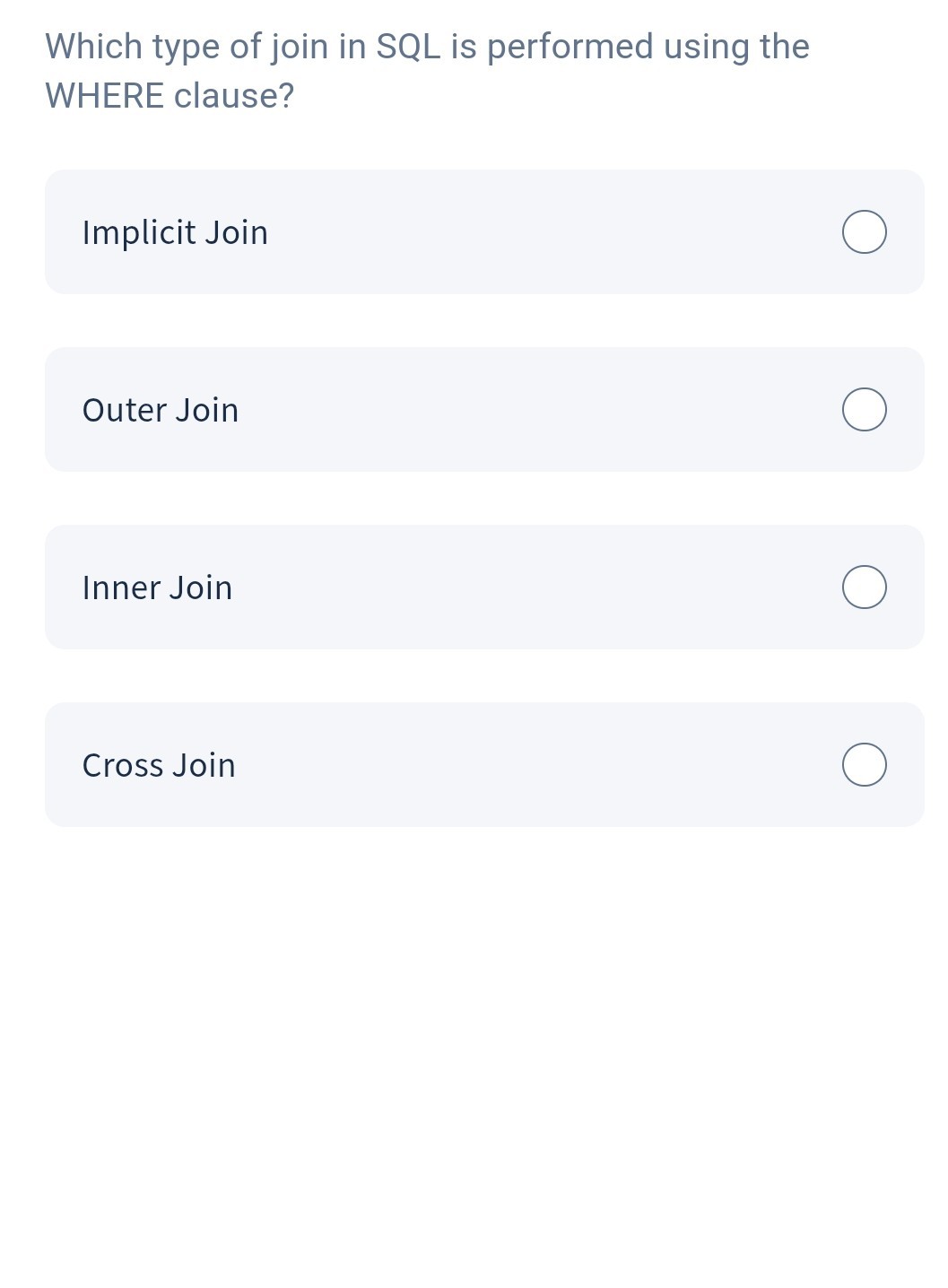The width and height of the screenshot is (948, 1288).
Task: Mark the Cross Join radio circle
Action: click(x=865, y=765)
